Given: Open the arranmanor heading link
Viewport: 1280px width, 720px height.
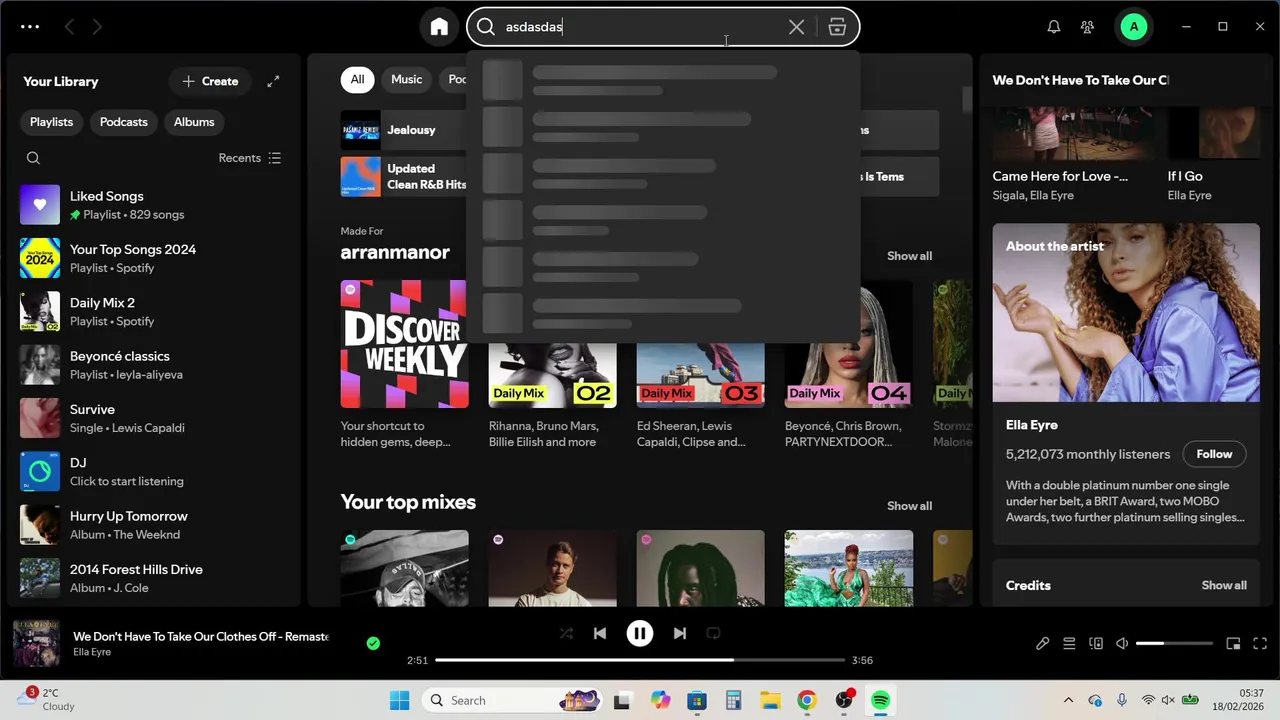Looking at the screenshot, I should click(x=395, y=252).
